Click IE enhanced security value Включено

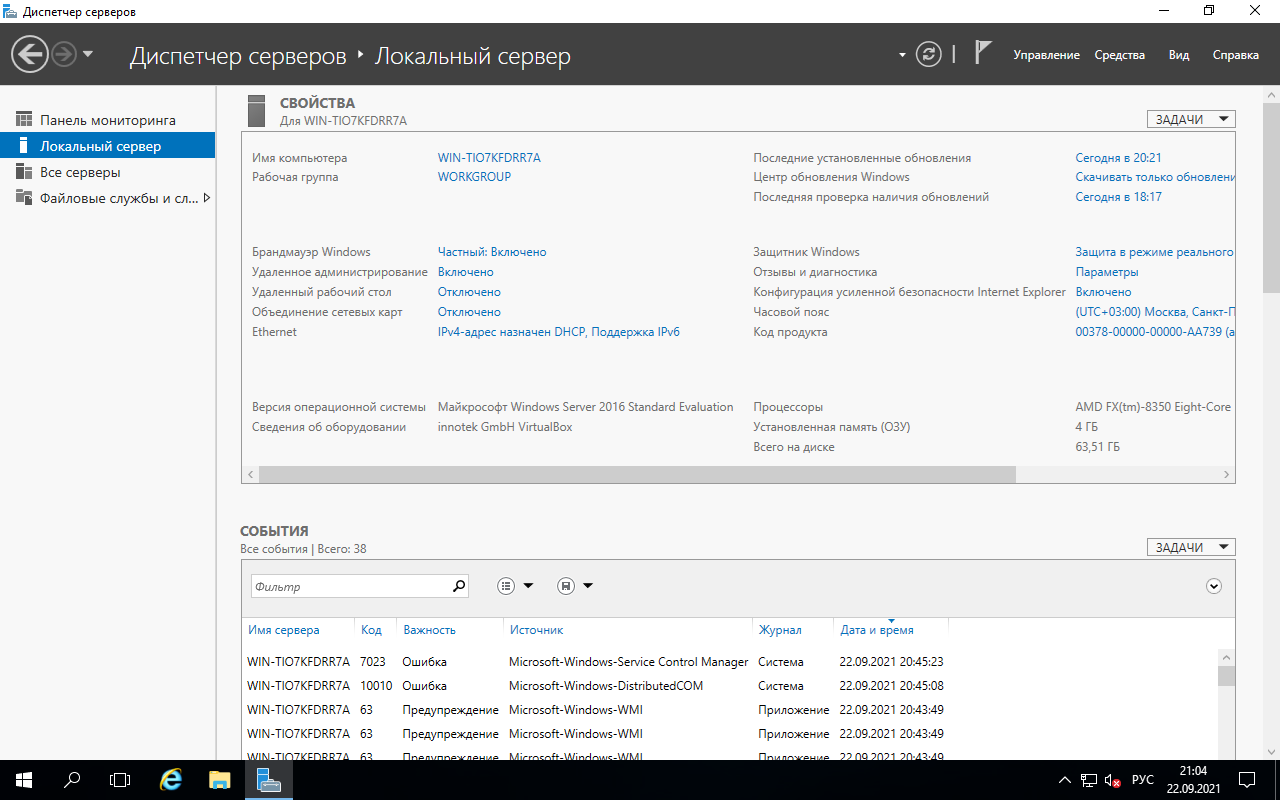1104,292
